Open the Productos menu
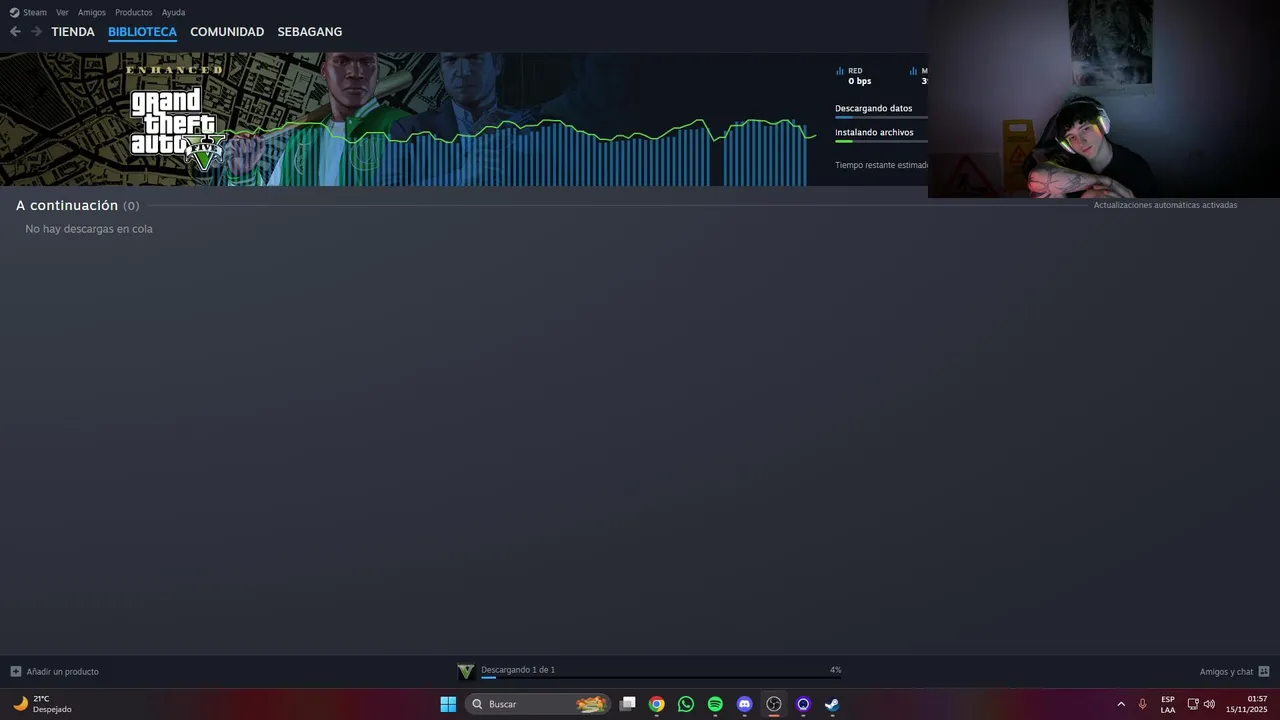Image resolution: width=1280 pixels, height=720 pixels. pos(134,12)
